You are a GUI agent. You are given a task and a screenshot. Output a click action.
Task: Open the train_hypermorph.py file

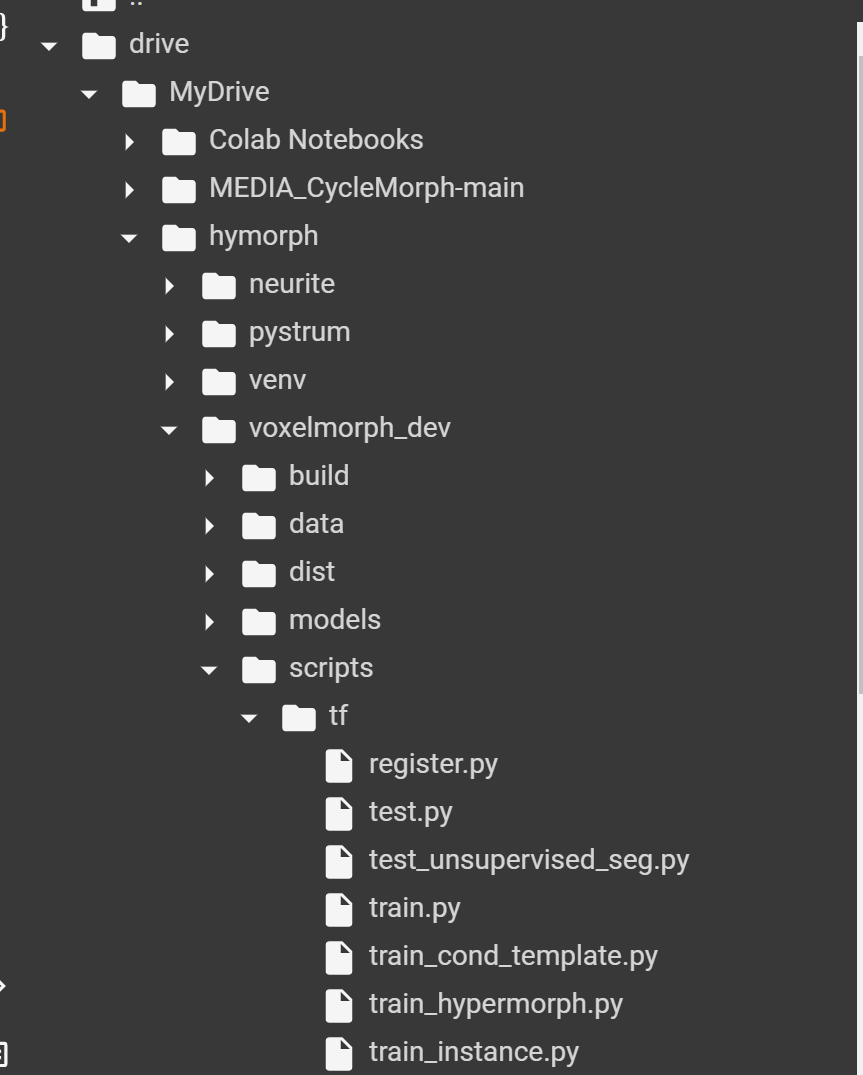click(496, 1004)
